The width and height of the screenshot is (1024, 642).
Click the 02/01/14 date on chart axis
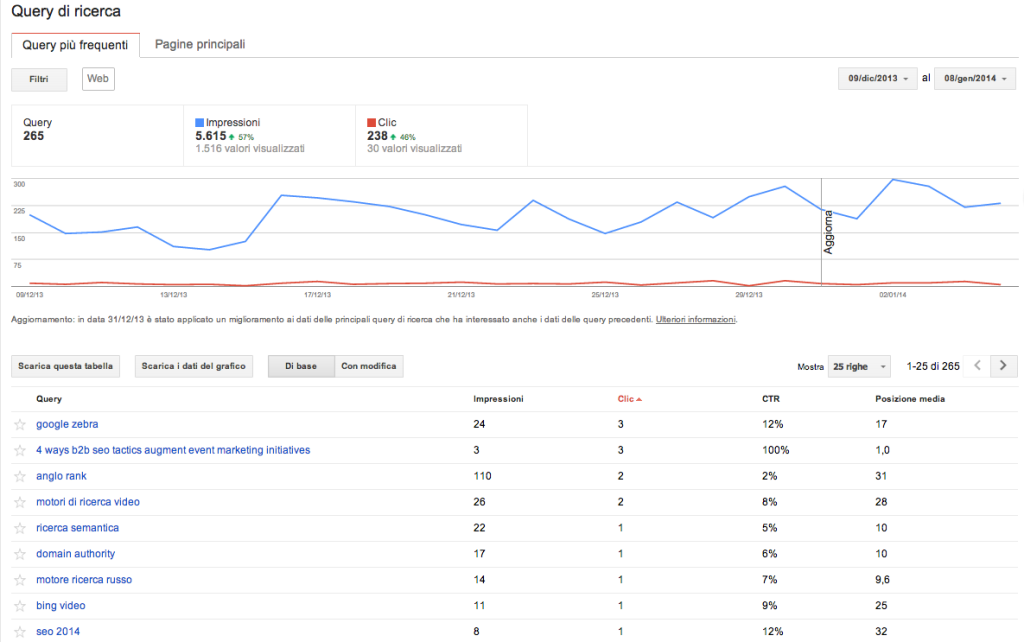pos(893,295)
